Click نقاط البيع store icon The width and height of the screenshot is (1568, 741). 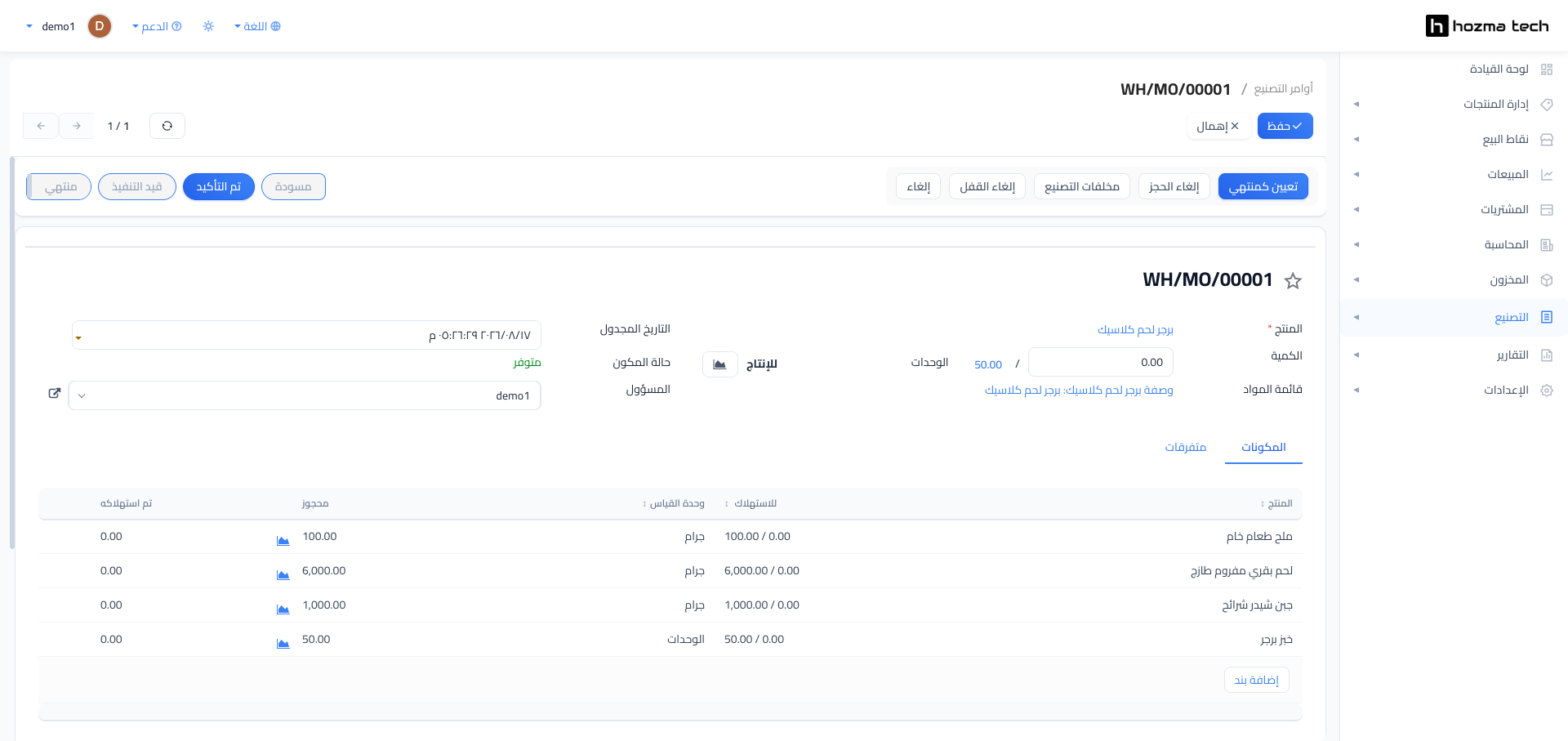click(x=1546, y=140)
